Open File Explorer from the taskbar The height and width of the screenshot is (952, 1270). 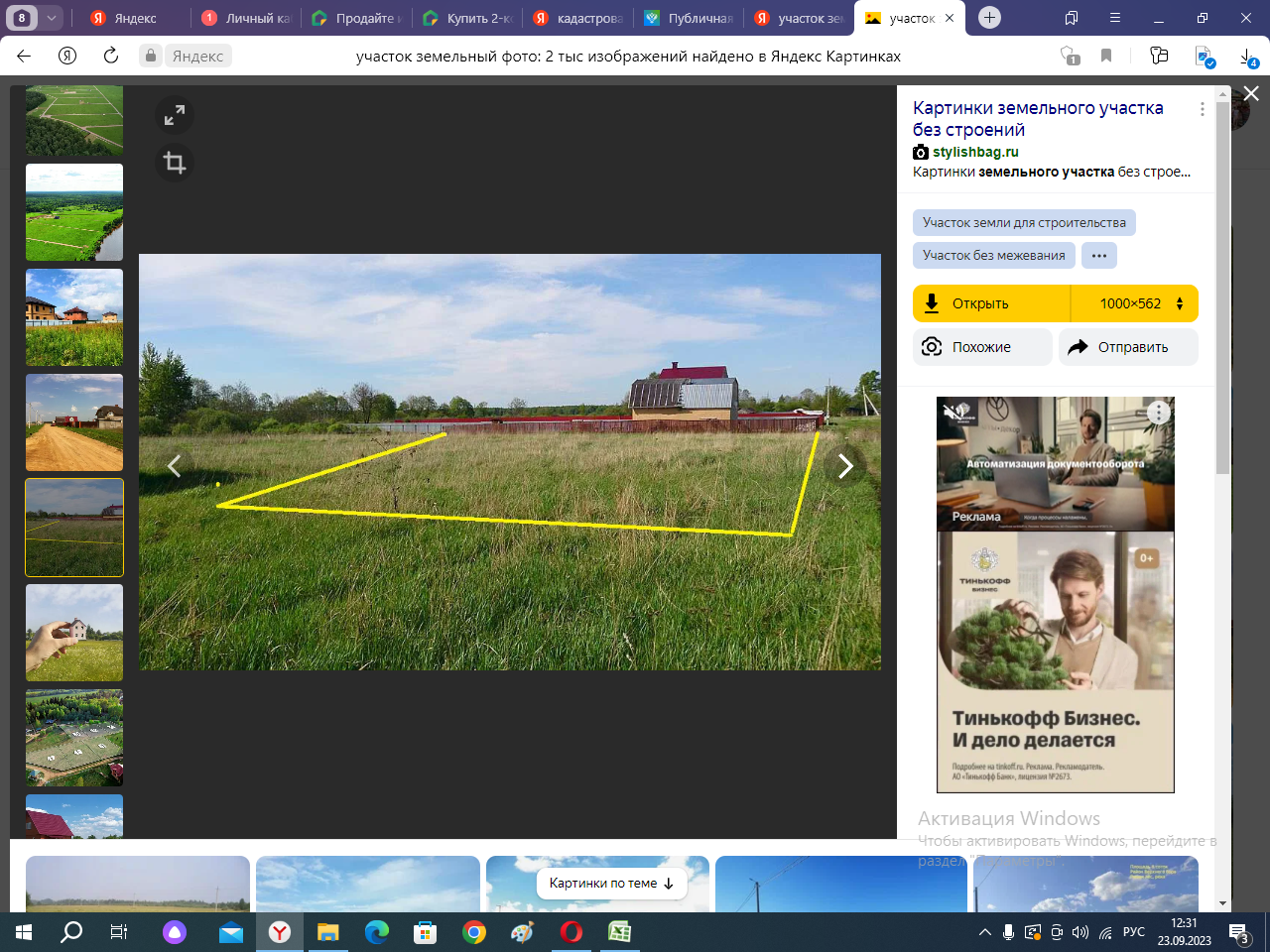tap(327, 932)
